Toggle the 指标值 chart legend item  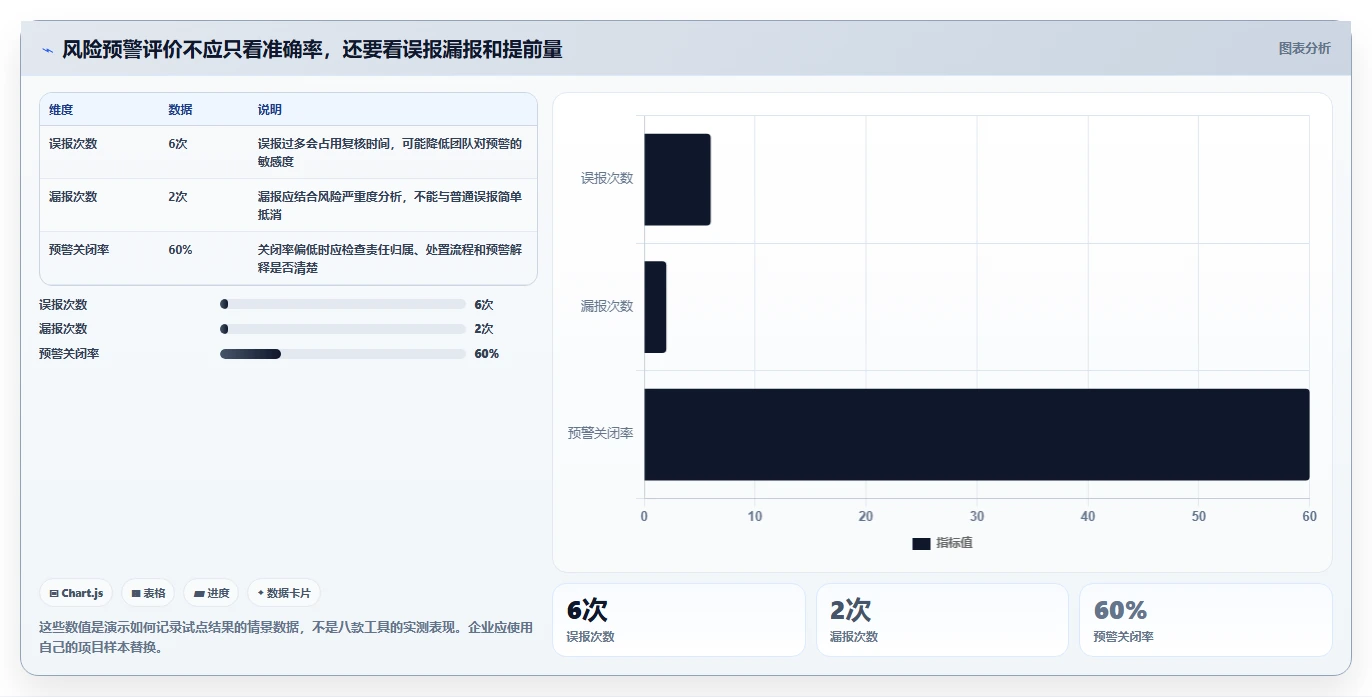click(942, 543)
